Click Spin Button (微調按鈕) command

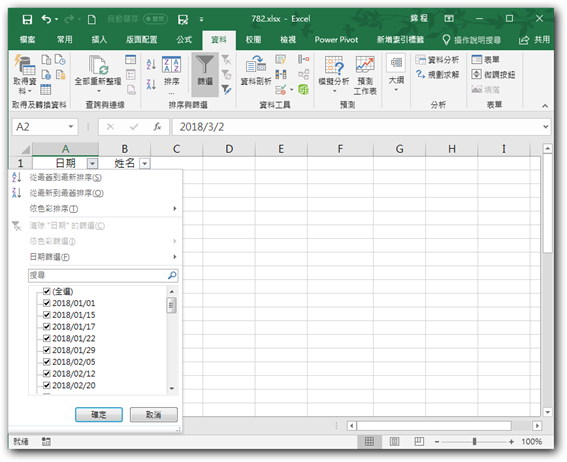click(493, 74)
